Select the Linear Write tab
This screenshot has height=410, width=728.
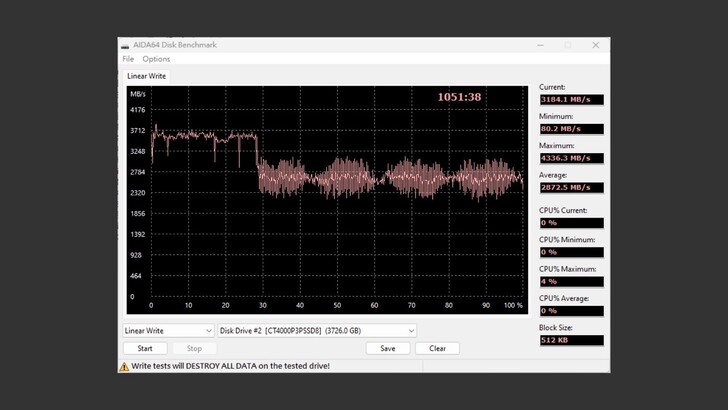click(x=146, y=76)
